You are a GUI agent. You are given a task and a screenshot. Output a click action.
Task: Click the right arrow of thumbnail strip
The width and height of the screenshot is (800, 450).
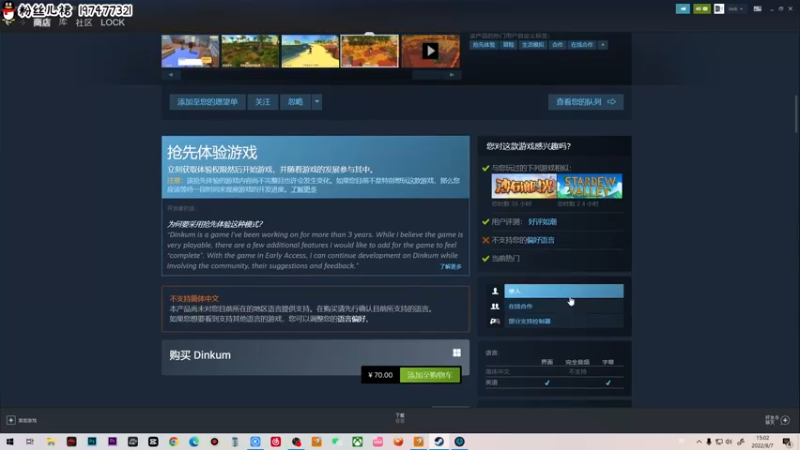[x=452, y=74]
